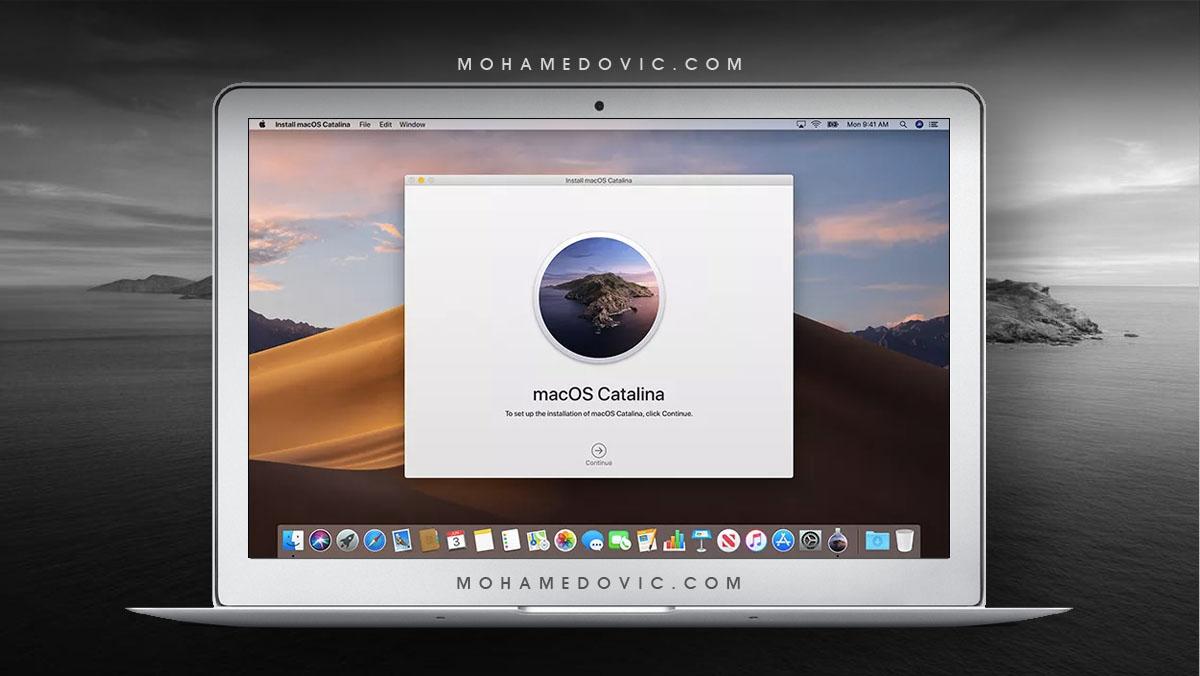Screen dimensions: 1200x676
Task: Open Notification Center list icon
Action: (x=934, y=124)
